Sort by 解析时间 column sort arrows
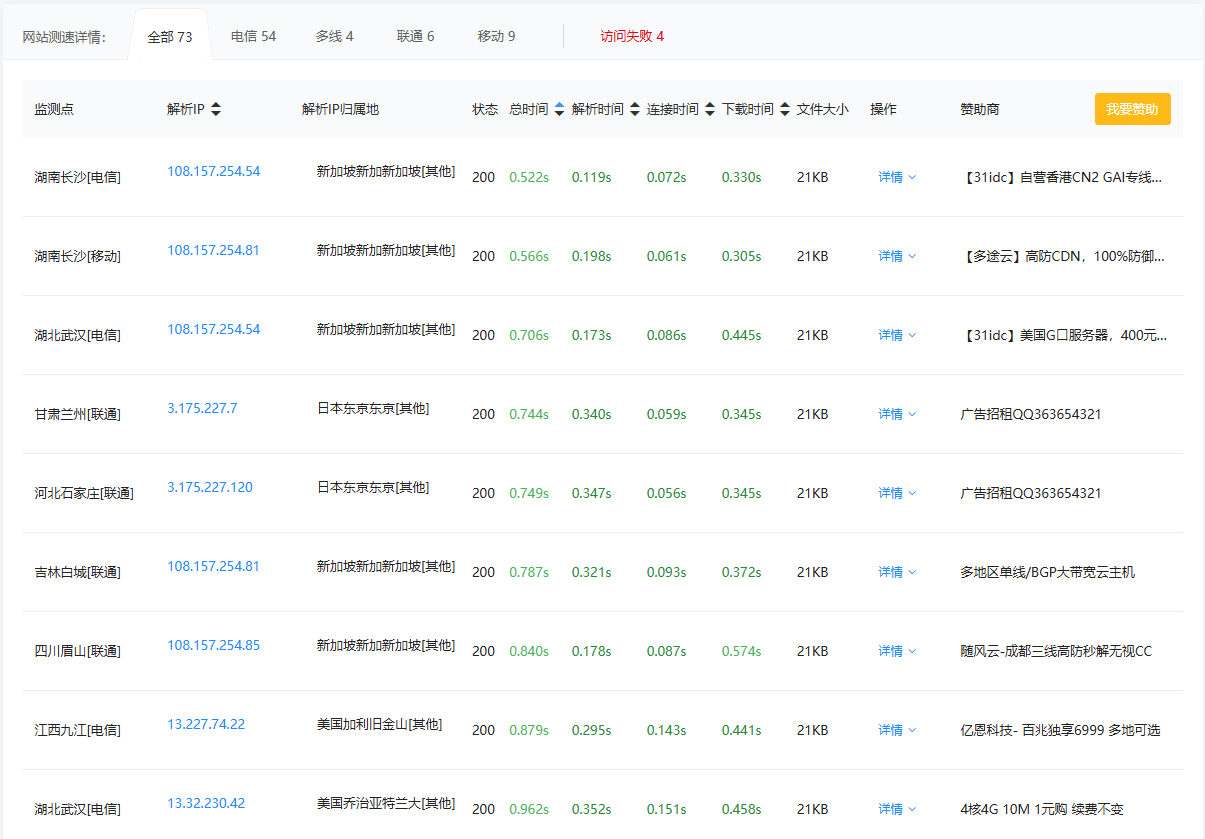This screenshot has height=839, width=1205. click(635, 109)
